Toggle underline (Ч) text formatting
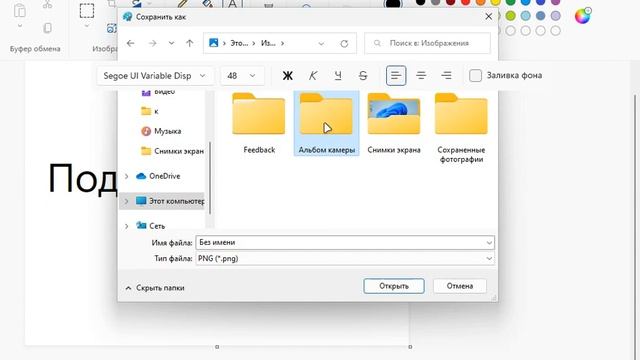 click(338, 76)
